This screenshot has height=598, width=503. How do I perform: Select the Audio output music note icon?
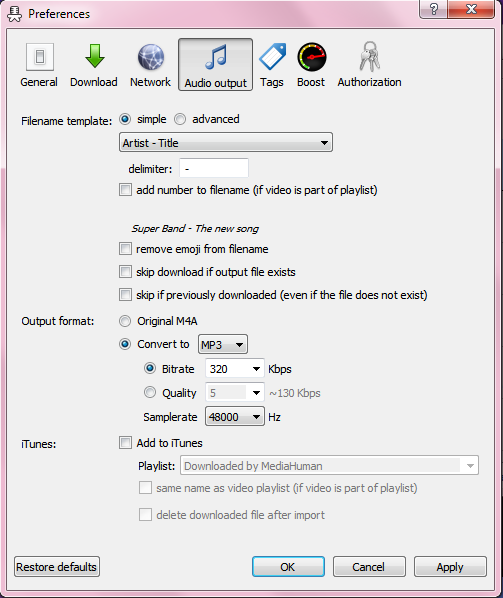coord(215,57)
